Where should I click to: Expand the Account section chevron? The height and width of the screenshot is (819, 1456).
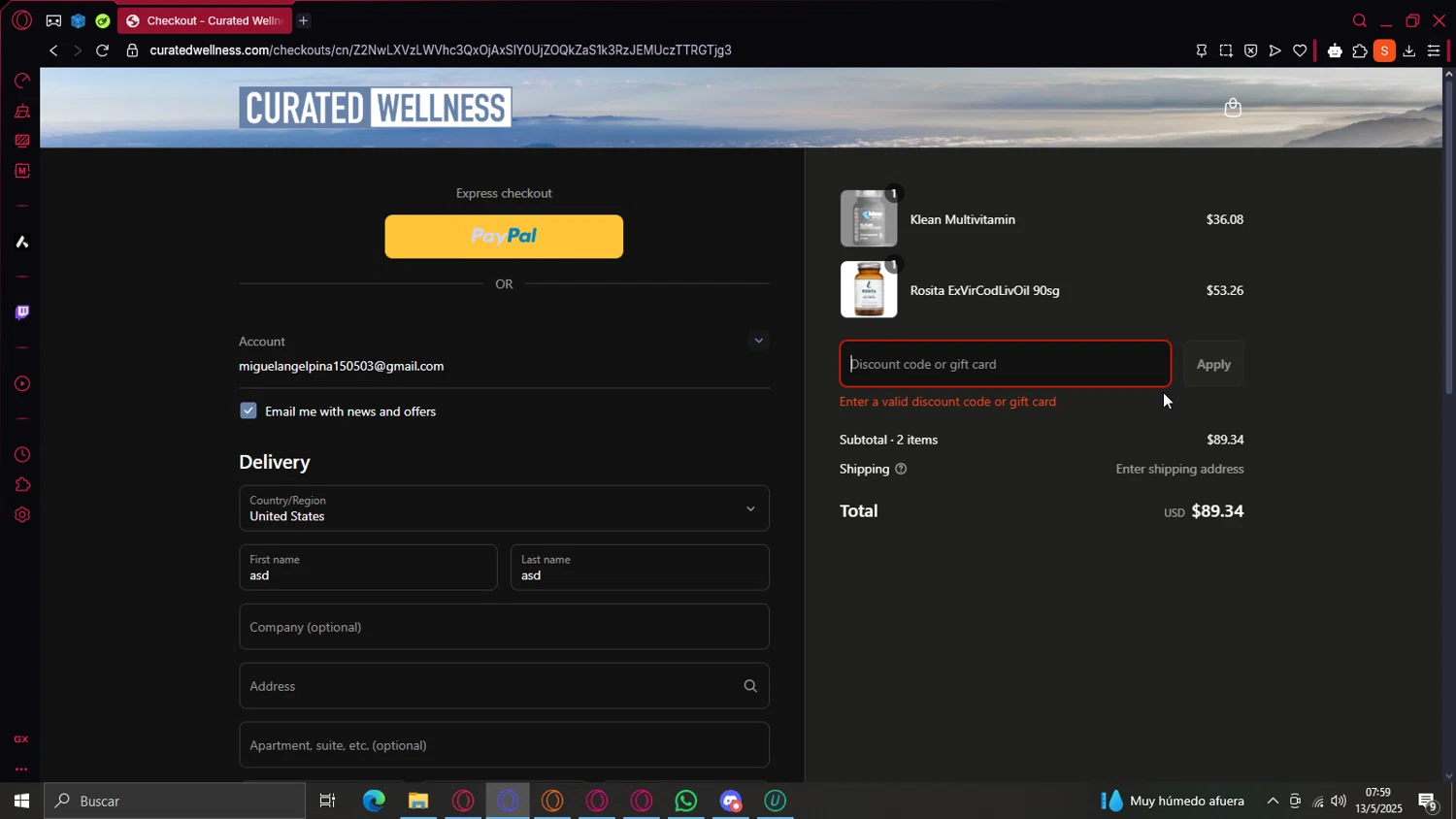tap(758, 341)
